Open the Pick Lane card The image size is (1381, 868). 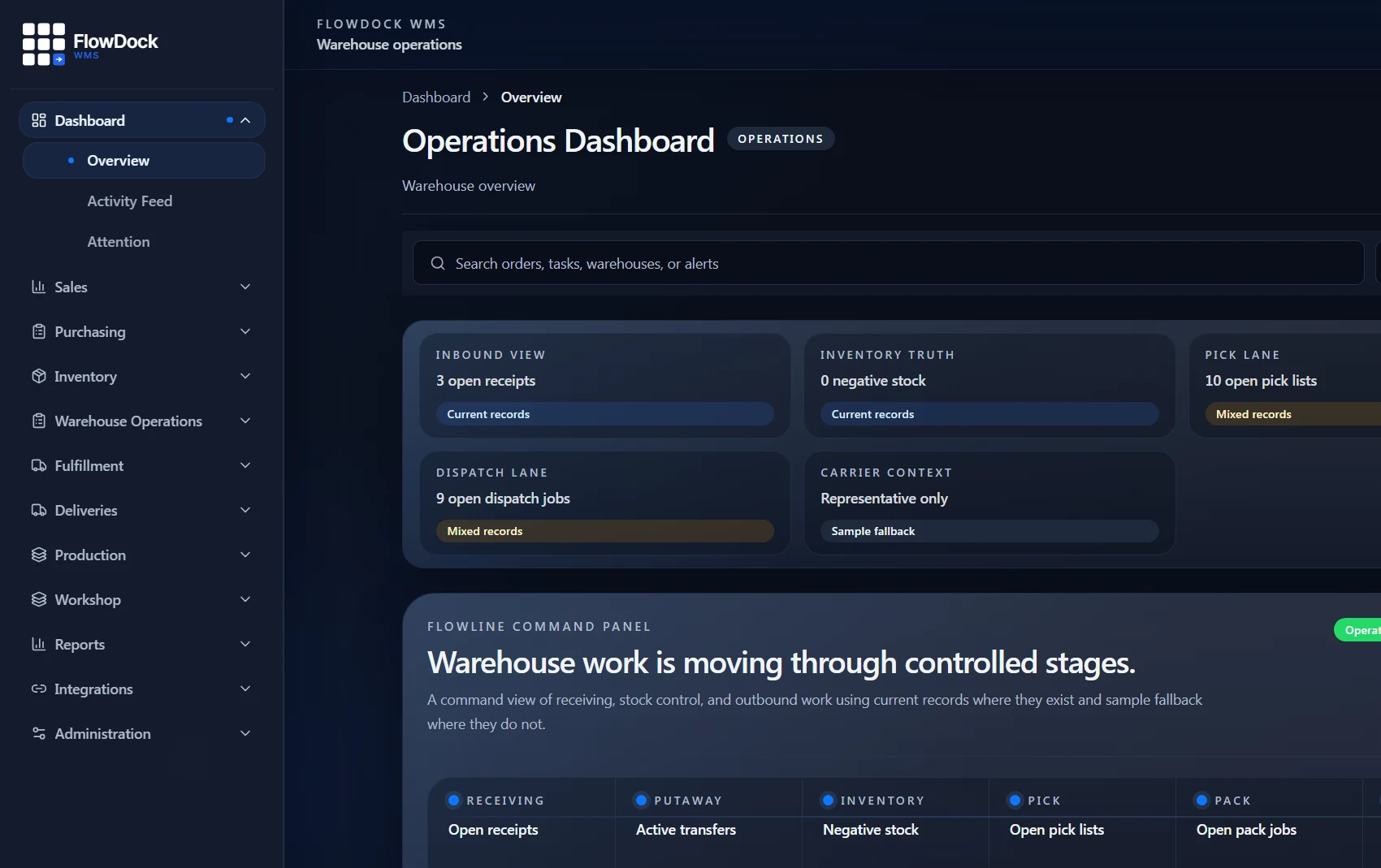click(1285, 386)
